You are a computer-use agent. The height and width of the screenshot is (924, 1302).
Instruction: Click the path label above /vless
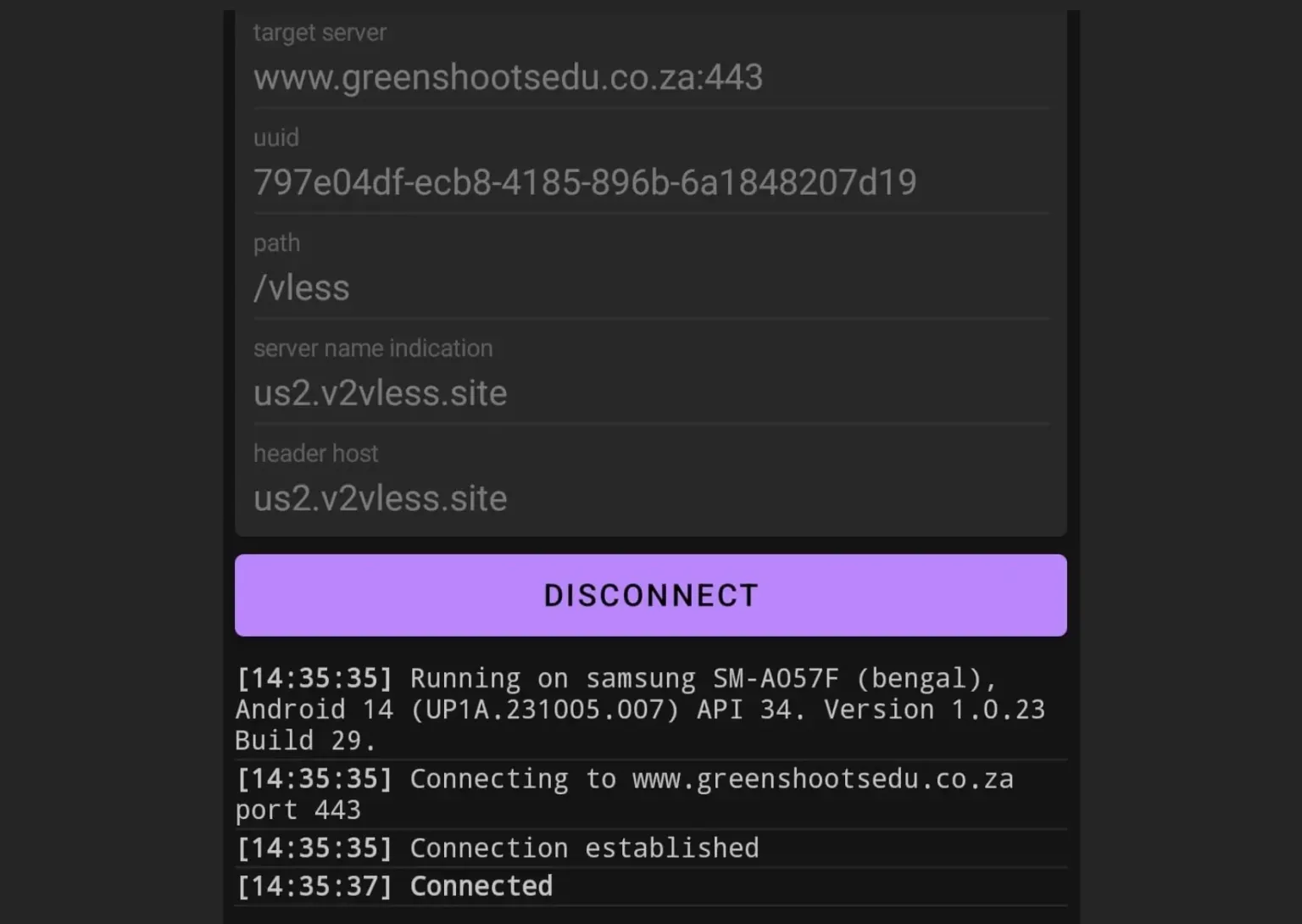pos(276,242)
